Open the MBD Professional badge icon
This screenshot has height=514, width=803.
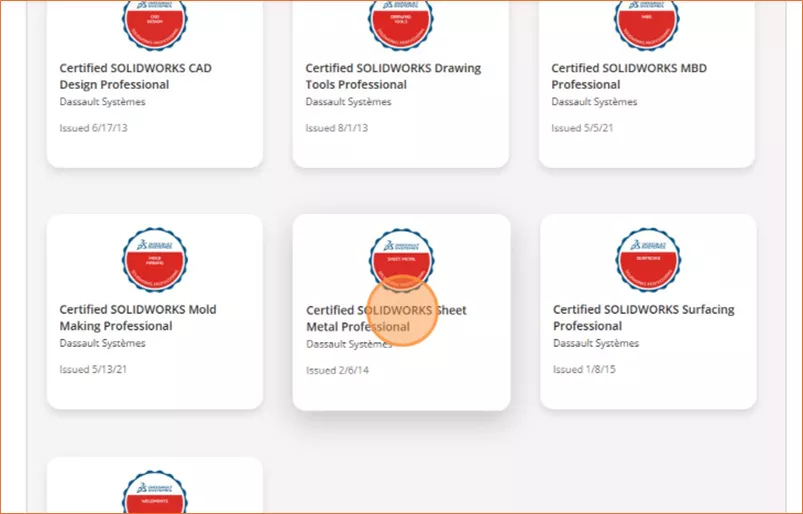647,25
